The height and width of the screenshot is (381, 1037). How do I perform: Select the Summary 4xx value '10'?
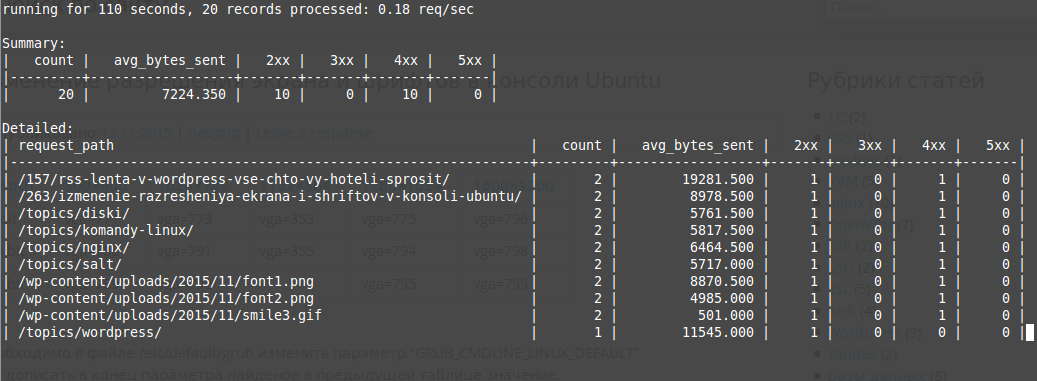tap(410, 95)
